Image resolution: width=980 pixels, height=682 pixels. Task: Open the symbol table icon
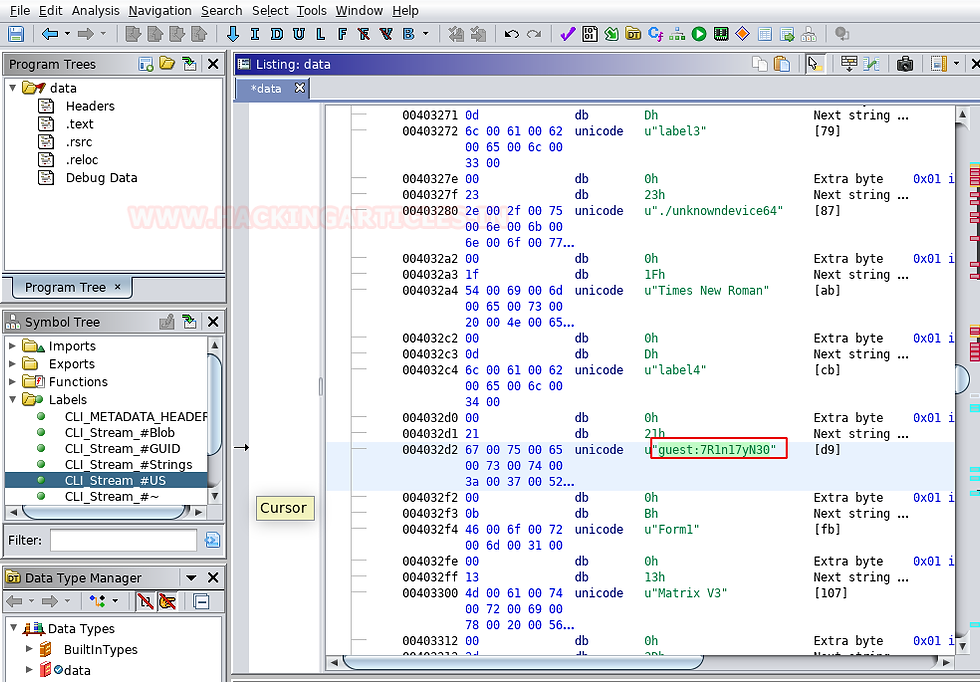[764, 34]
